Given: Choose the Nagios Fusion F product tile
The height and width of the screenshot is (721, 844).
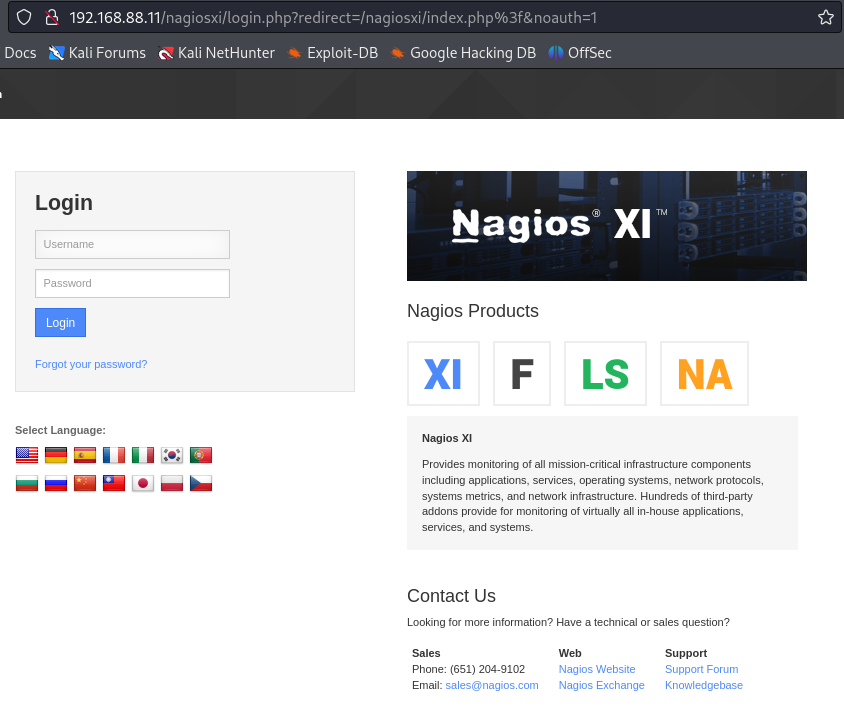Looking at the screenshot, I should point(522,373).
